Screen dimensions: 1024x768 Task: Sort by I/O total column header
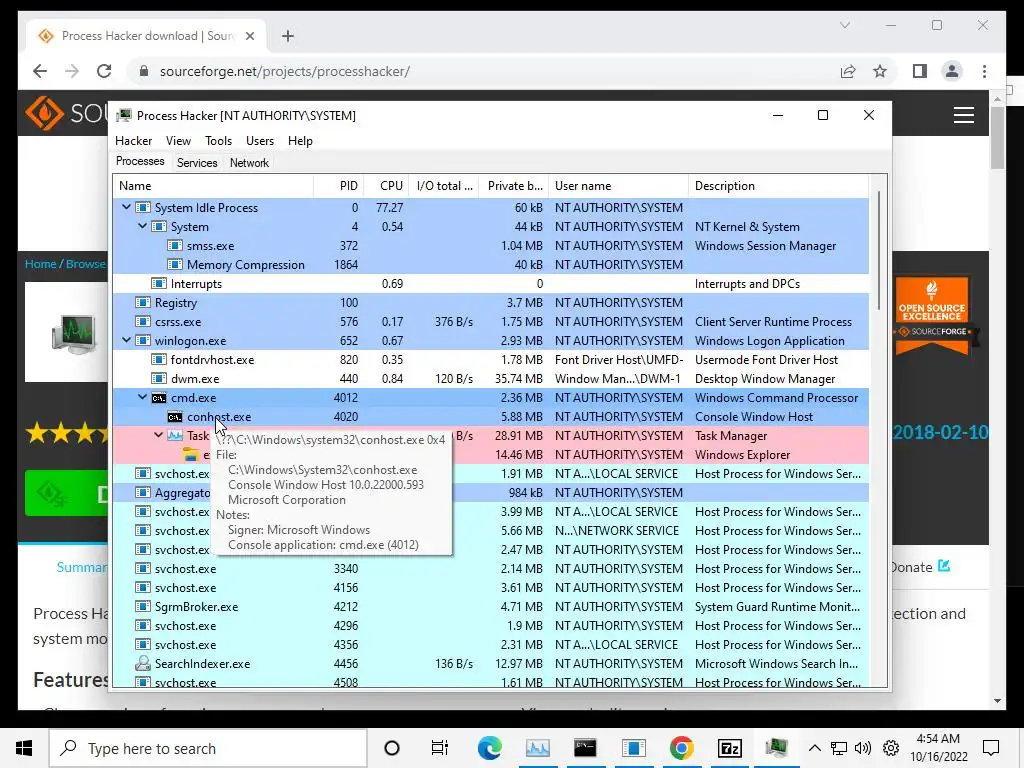click(444, 185)
